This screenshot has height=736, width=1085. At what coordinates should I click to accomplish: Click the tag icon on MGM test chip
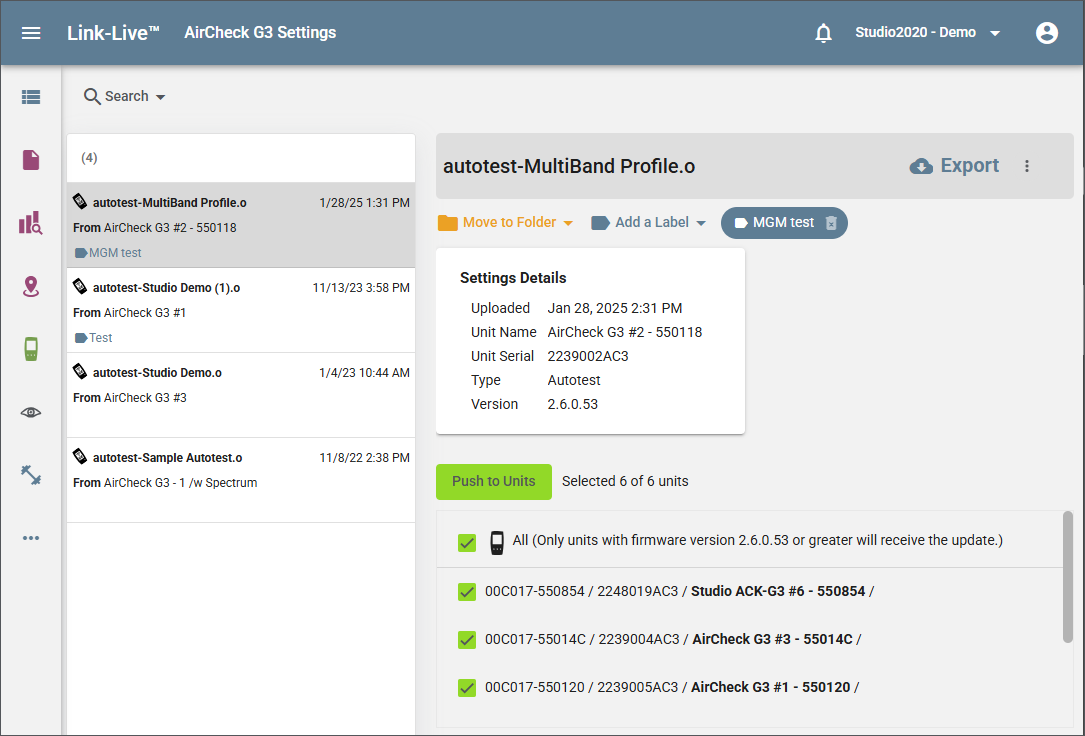741,223
